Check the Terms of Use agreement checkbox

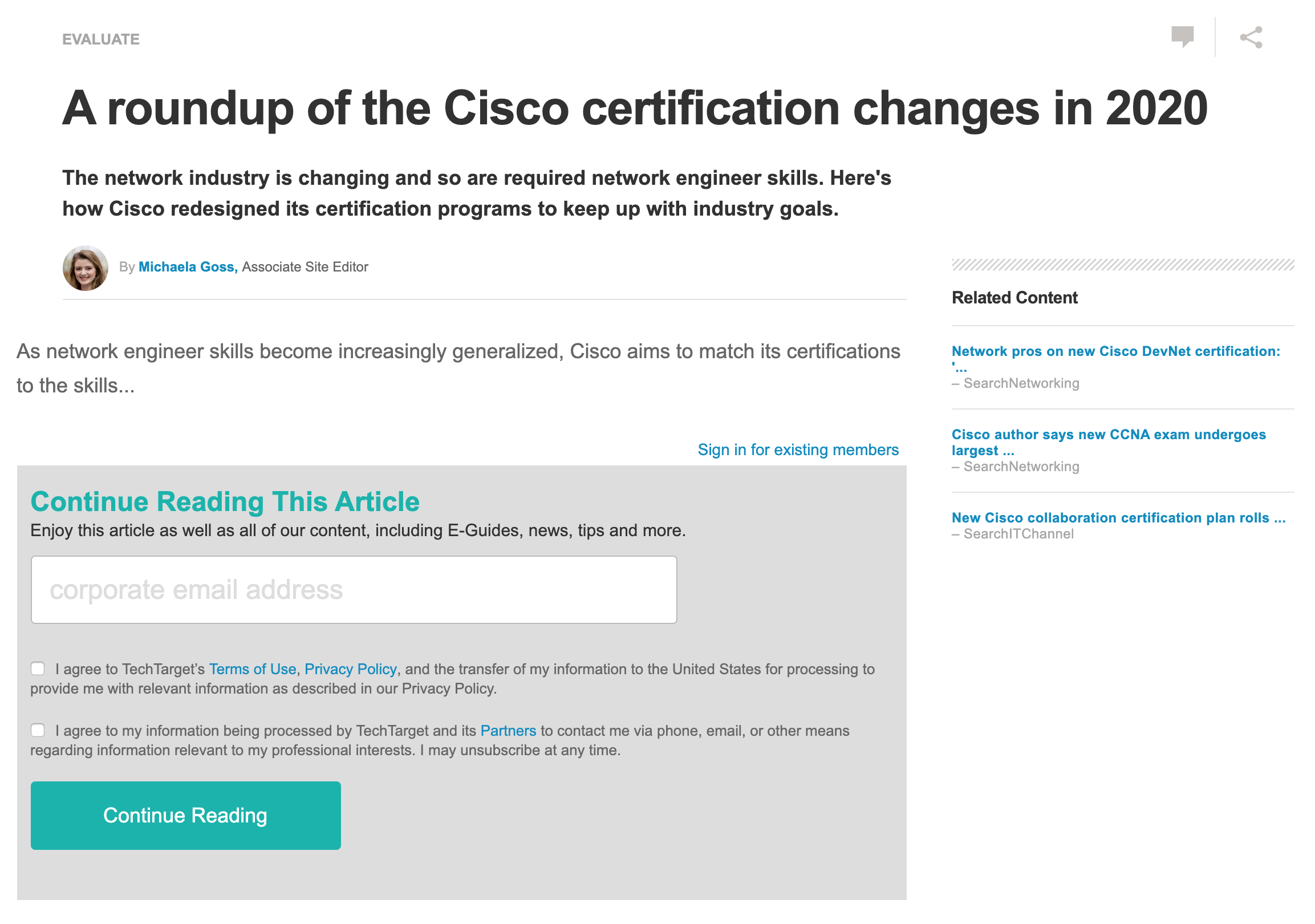click(38, 668)
